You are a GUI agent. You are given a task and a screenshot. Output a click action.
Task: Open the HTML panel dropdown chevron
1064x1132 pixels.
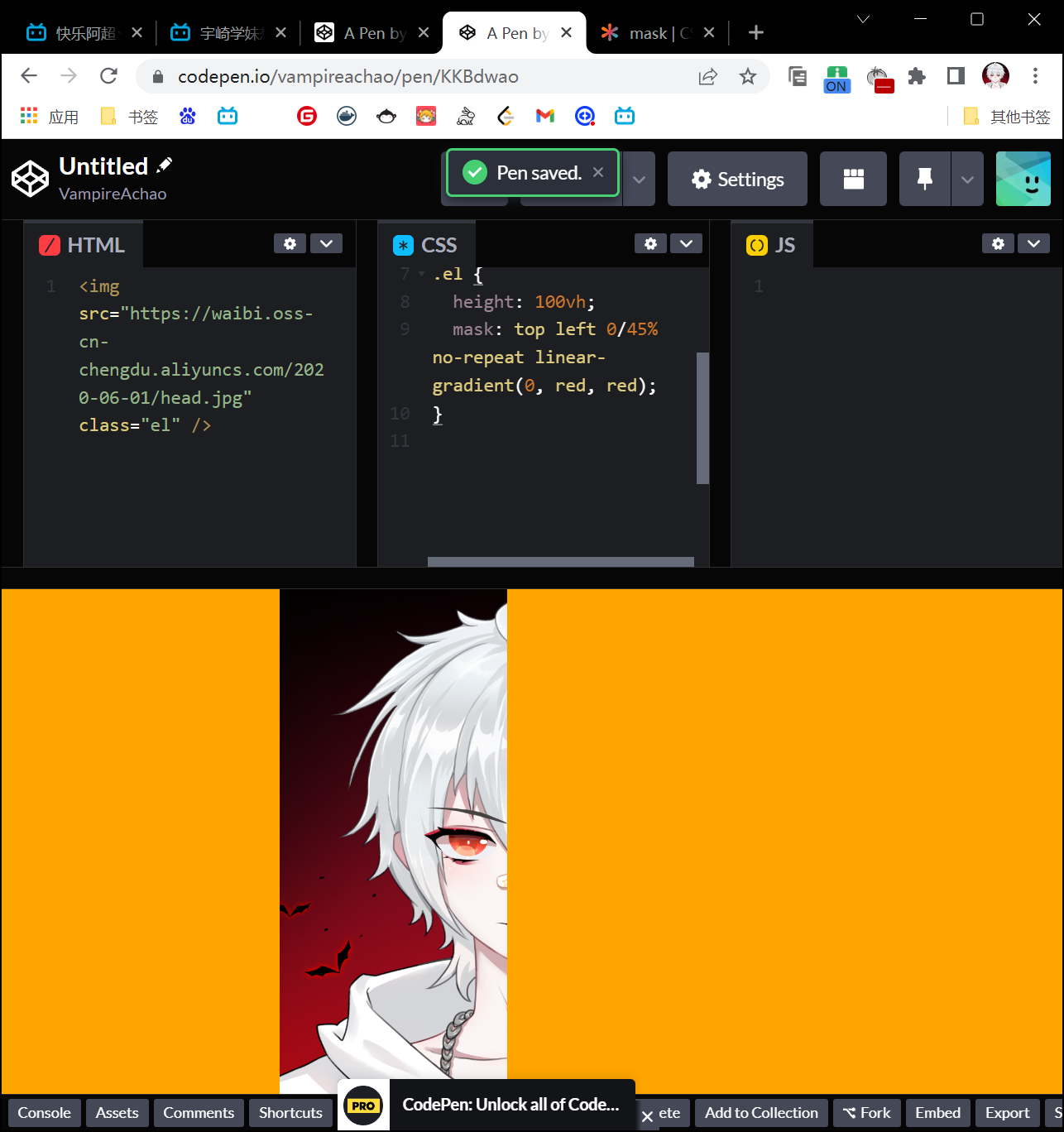(x=326, y=243)
